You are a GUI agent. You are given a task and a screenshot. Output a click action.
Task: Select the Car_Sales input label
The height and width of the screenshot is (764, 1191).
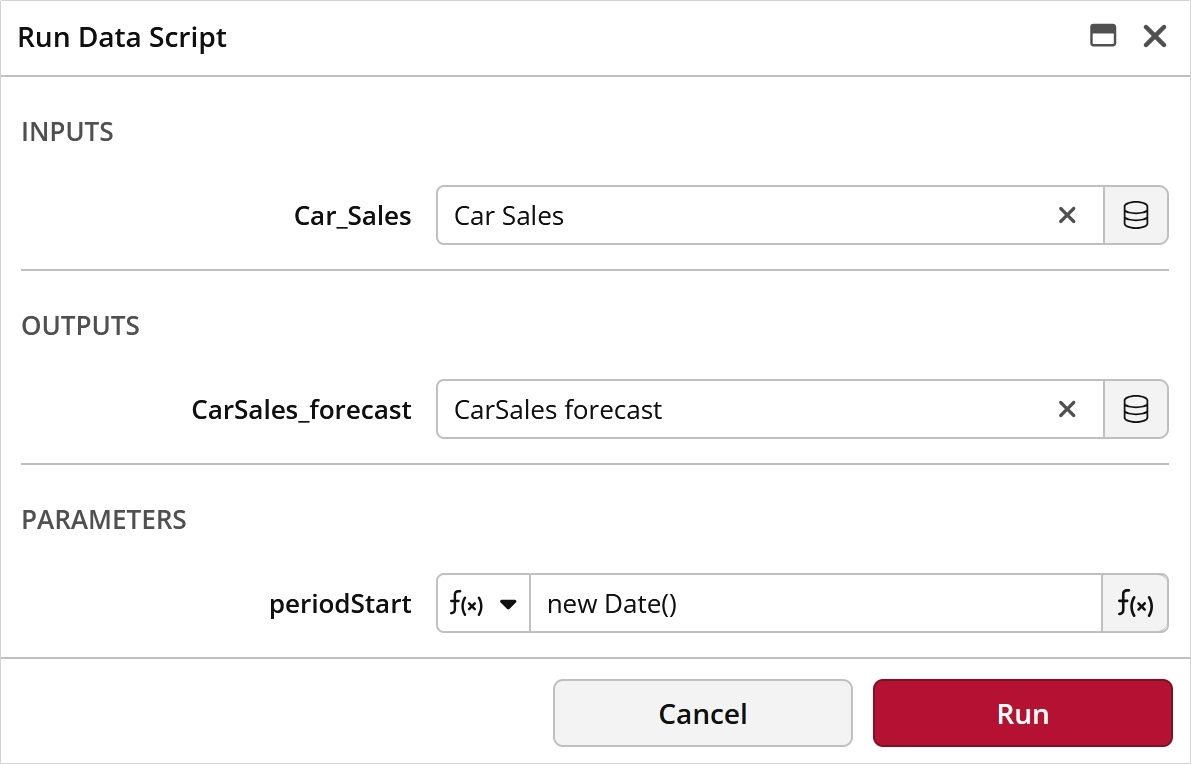point(352,216)
